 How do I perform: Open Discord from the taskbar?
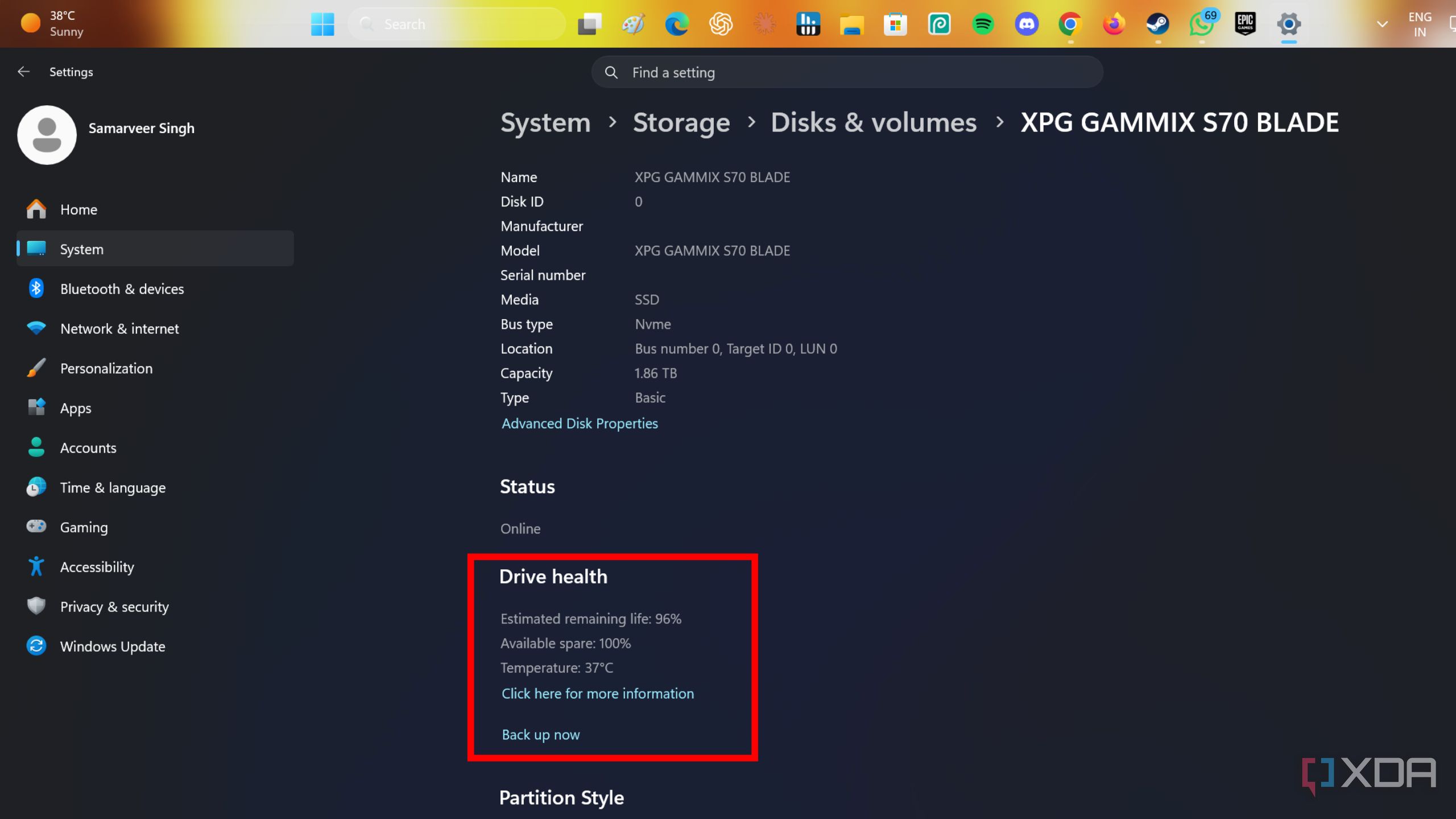[x=1027, y=24]
